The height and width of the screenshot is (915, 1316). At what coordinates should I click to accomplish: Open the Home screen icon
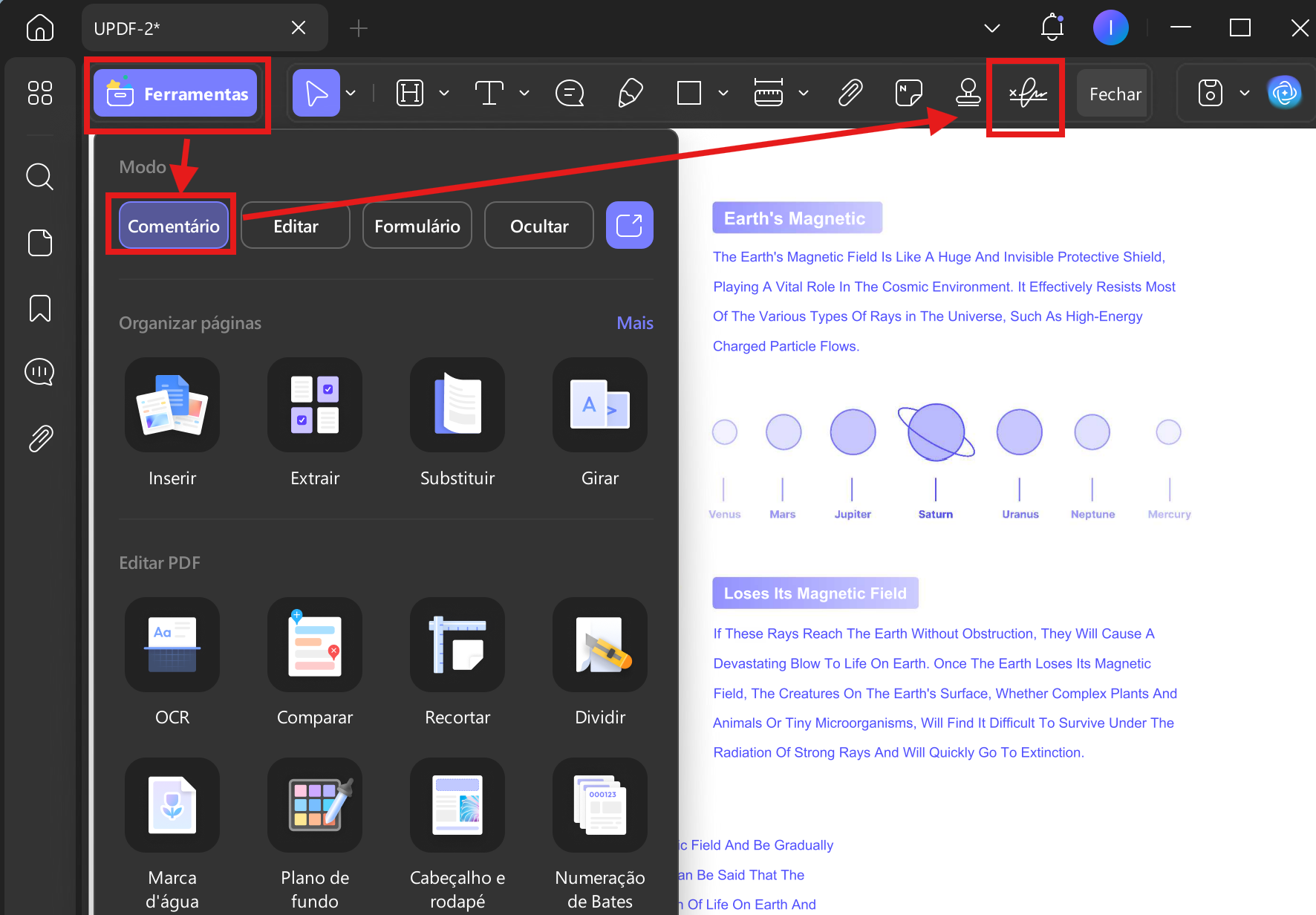pos(40,28)
